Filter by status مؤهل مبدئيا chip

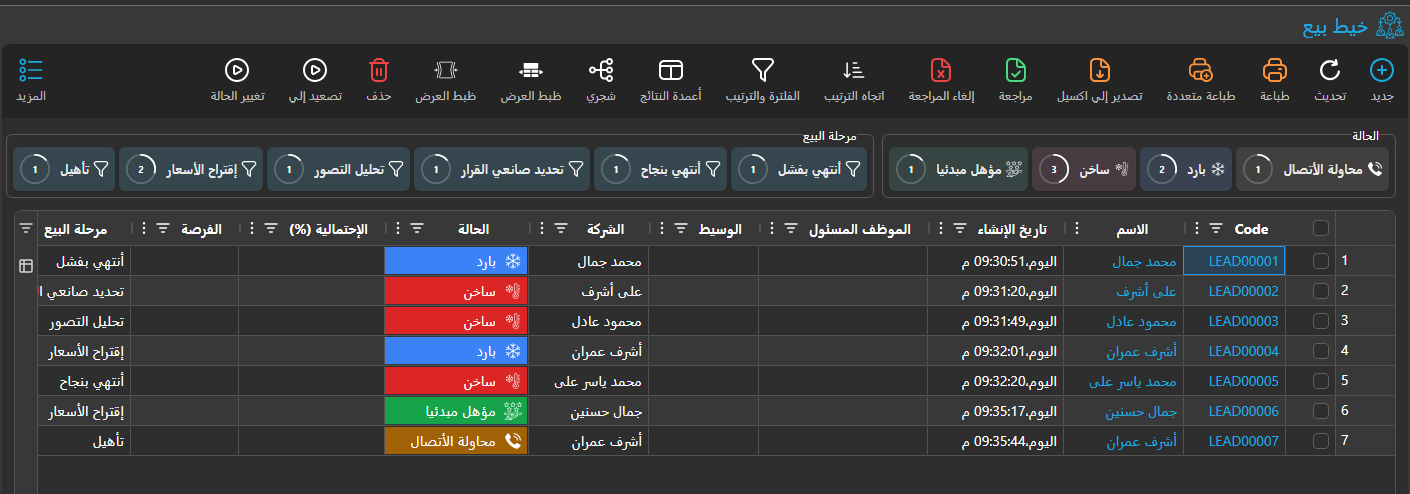click(958, 170)
